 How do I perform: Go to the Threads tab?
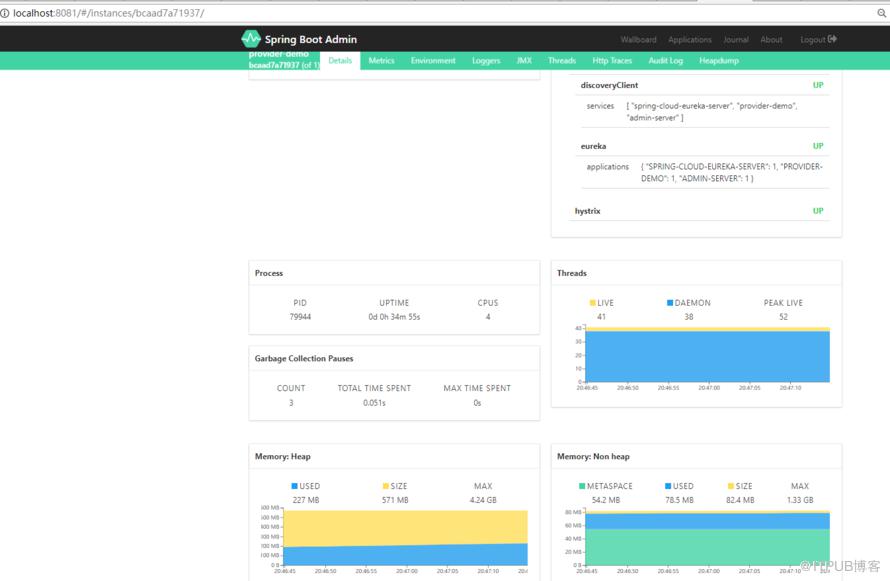562,61
